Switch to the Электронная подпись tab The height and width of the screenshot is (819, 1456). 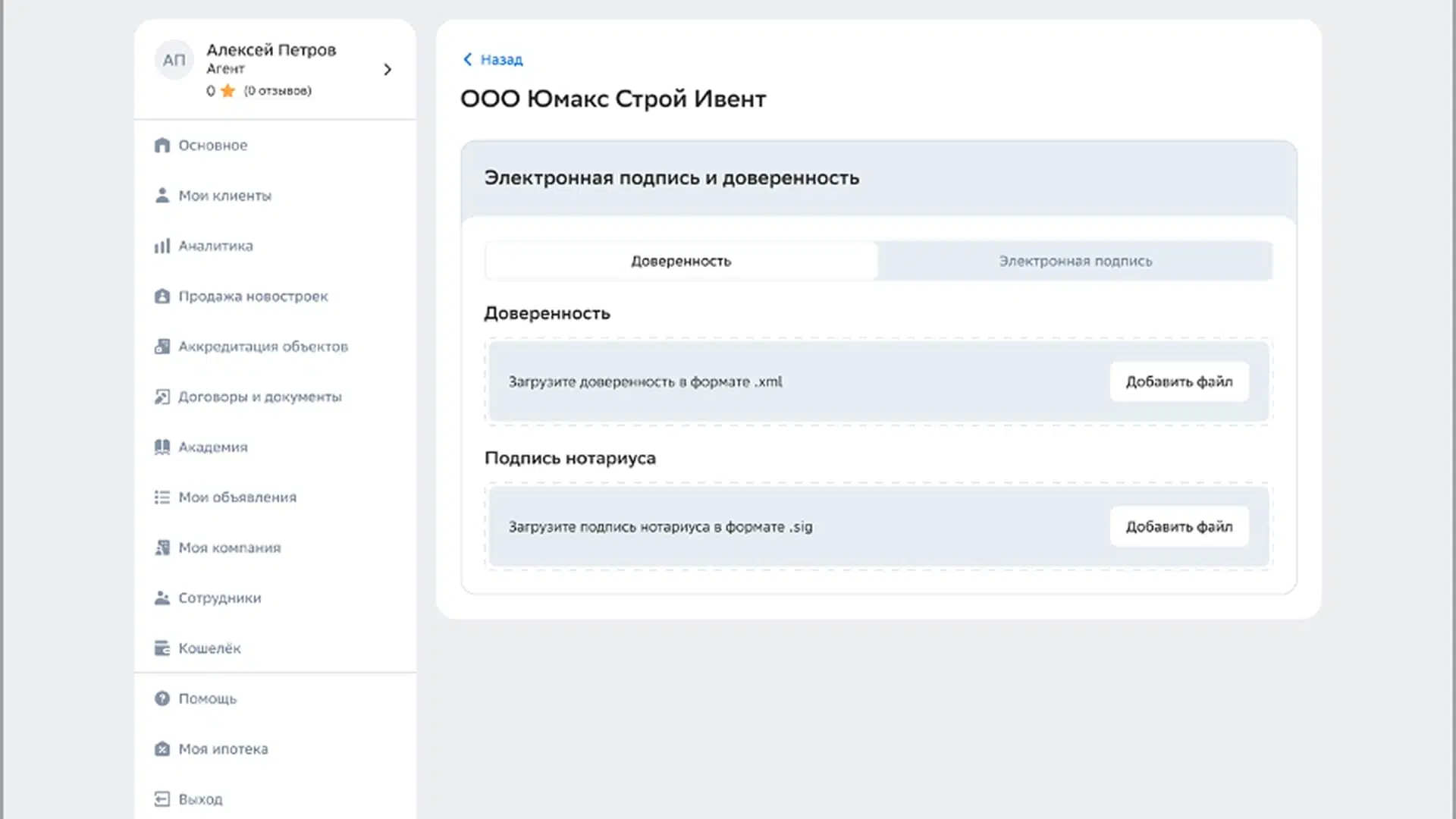(1075, 261)
